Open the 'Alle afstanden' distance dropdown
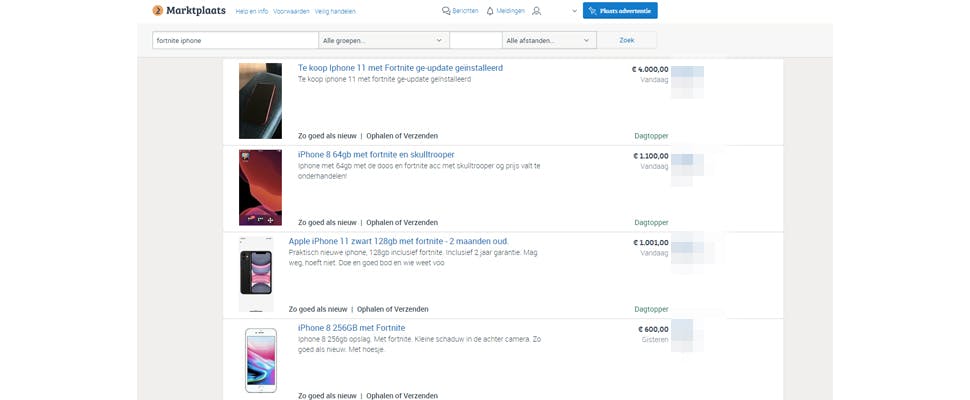 549,40
